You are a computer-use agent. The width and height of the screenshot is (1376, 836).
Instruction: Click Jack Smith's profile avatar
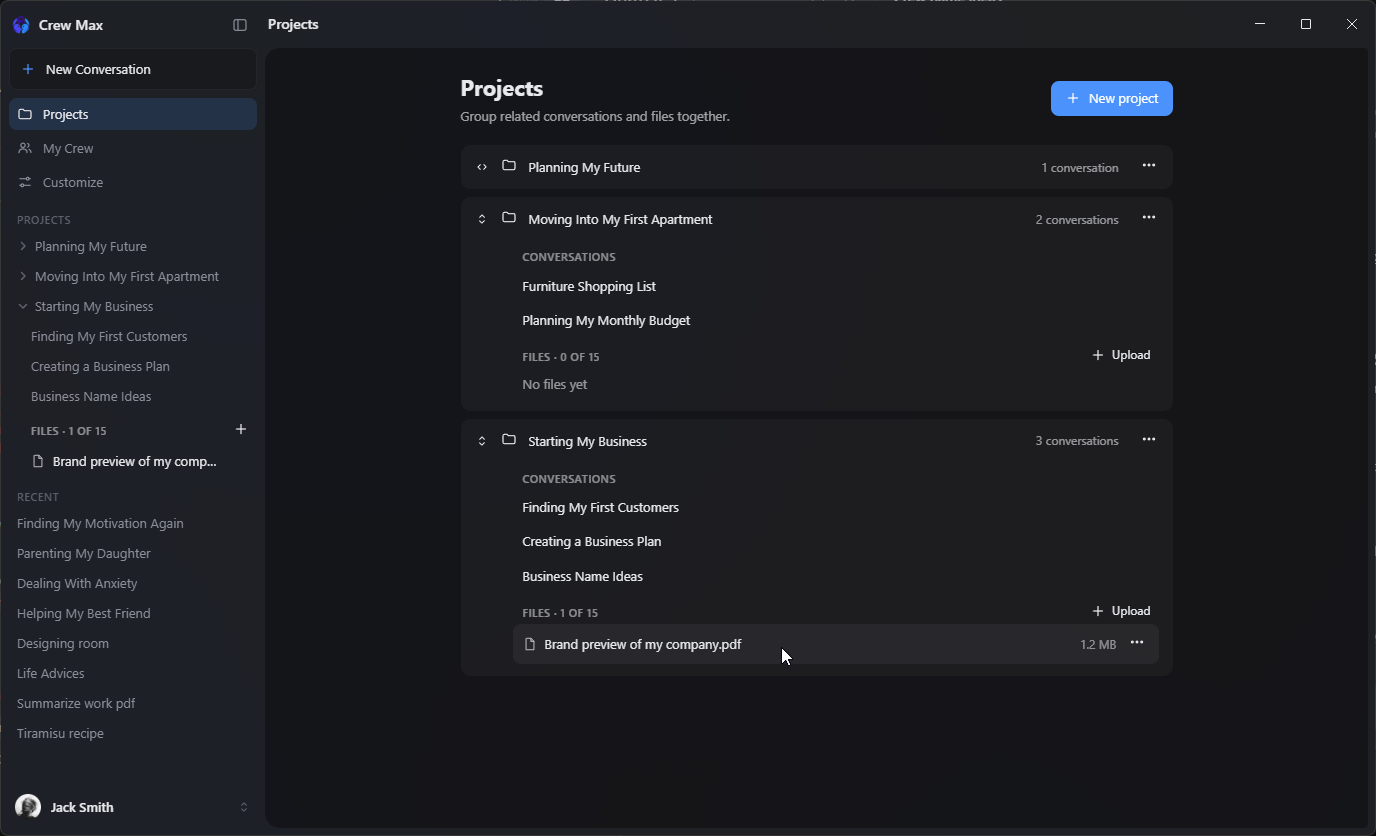pyautogui.click(x=28, y=807)
